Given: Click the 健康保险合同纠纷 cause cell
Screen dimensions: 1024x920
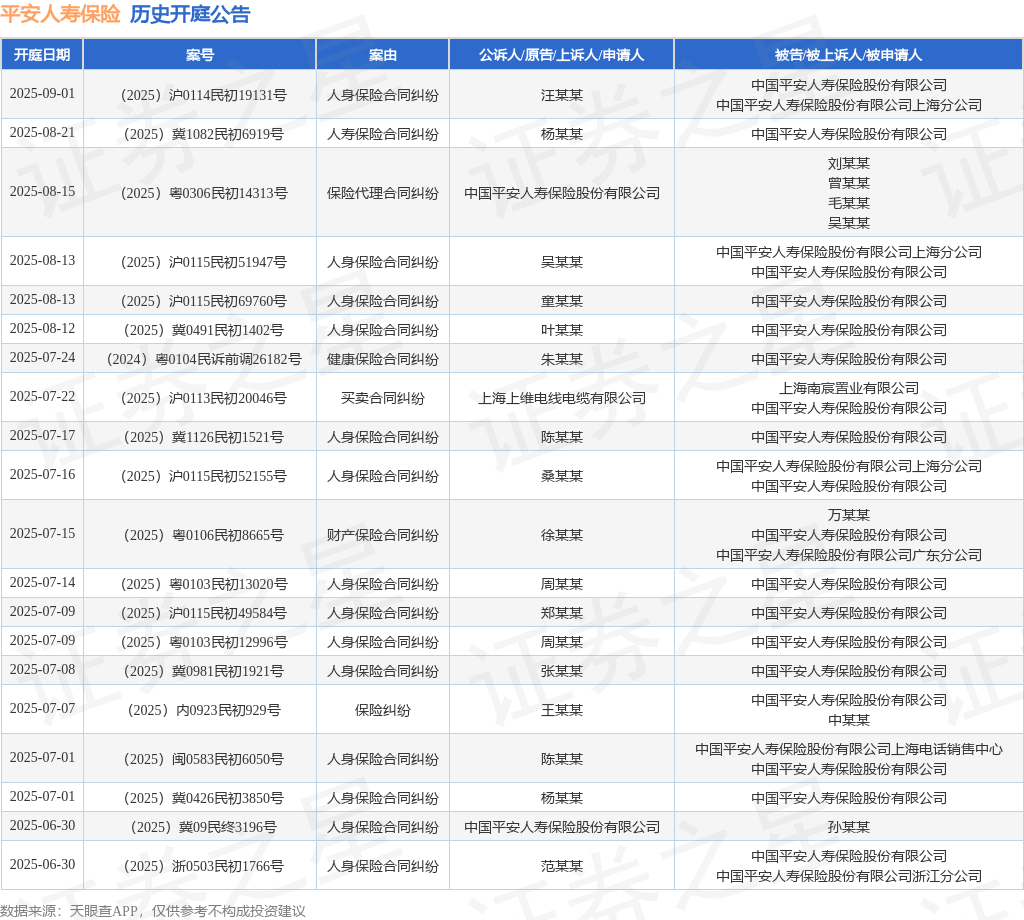Looking at the screenshot, I should pyautogui.click(x=383, y=359).
